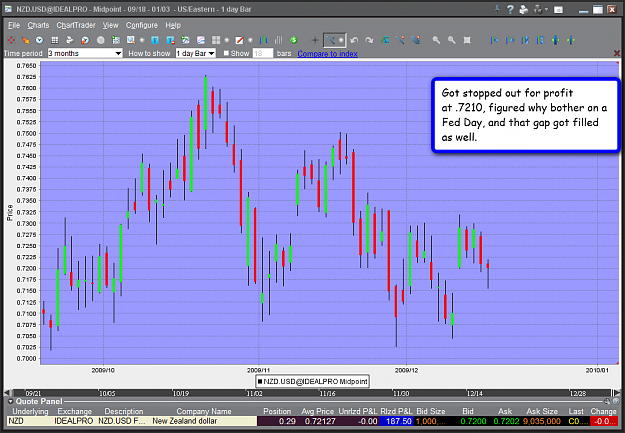The width and height of the screenshot is (625, 433).
Task: Click the white grid table icon
Action: tap(55, 40)
